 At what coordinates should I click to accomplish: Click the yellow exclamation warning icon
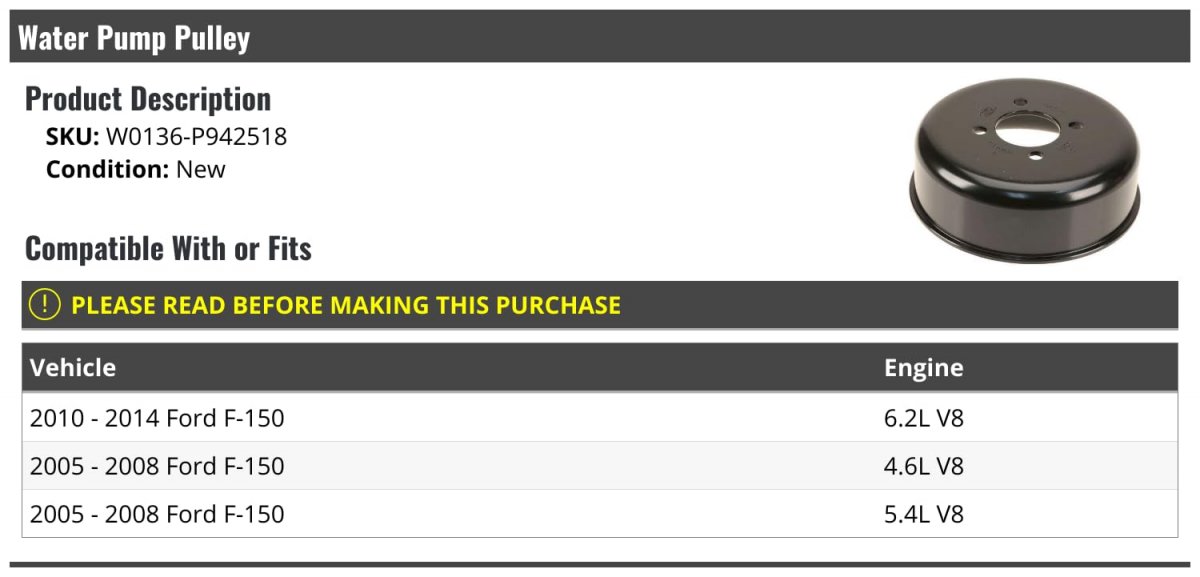(x=45, y=305)
